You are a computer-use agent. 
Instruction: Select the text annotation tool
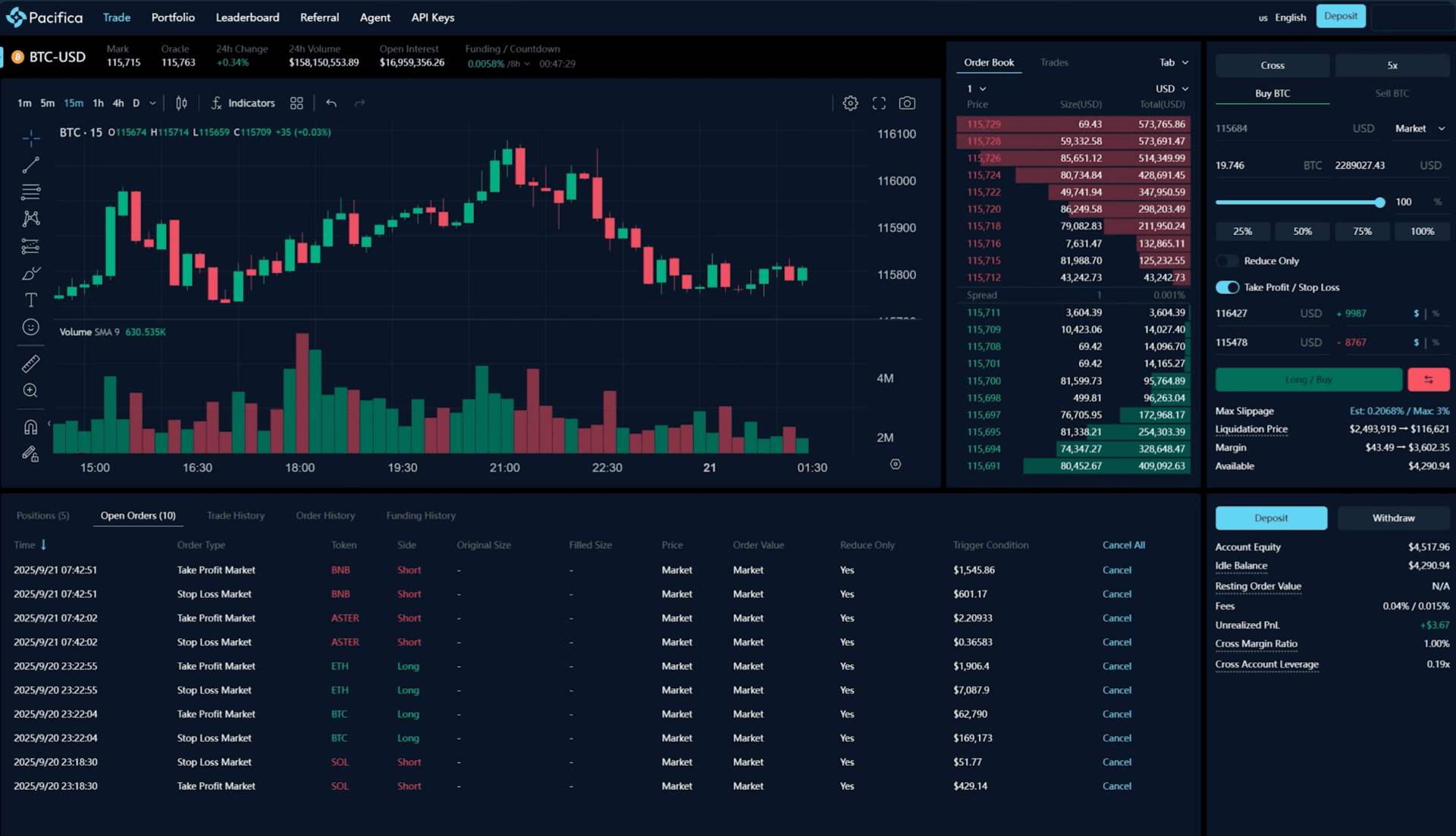[x=30, y=300]
